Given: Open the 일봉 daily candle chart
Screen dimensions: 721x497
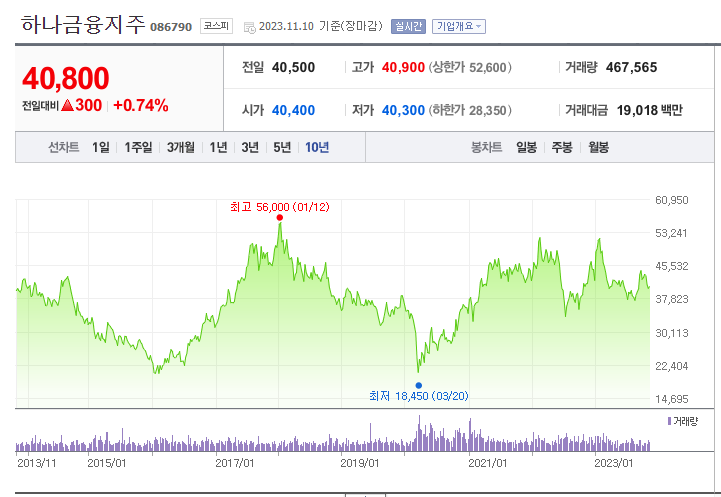Looking at the screenshot, I should tap(526, 148).
